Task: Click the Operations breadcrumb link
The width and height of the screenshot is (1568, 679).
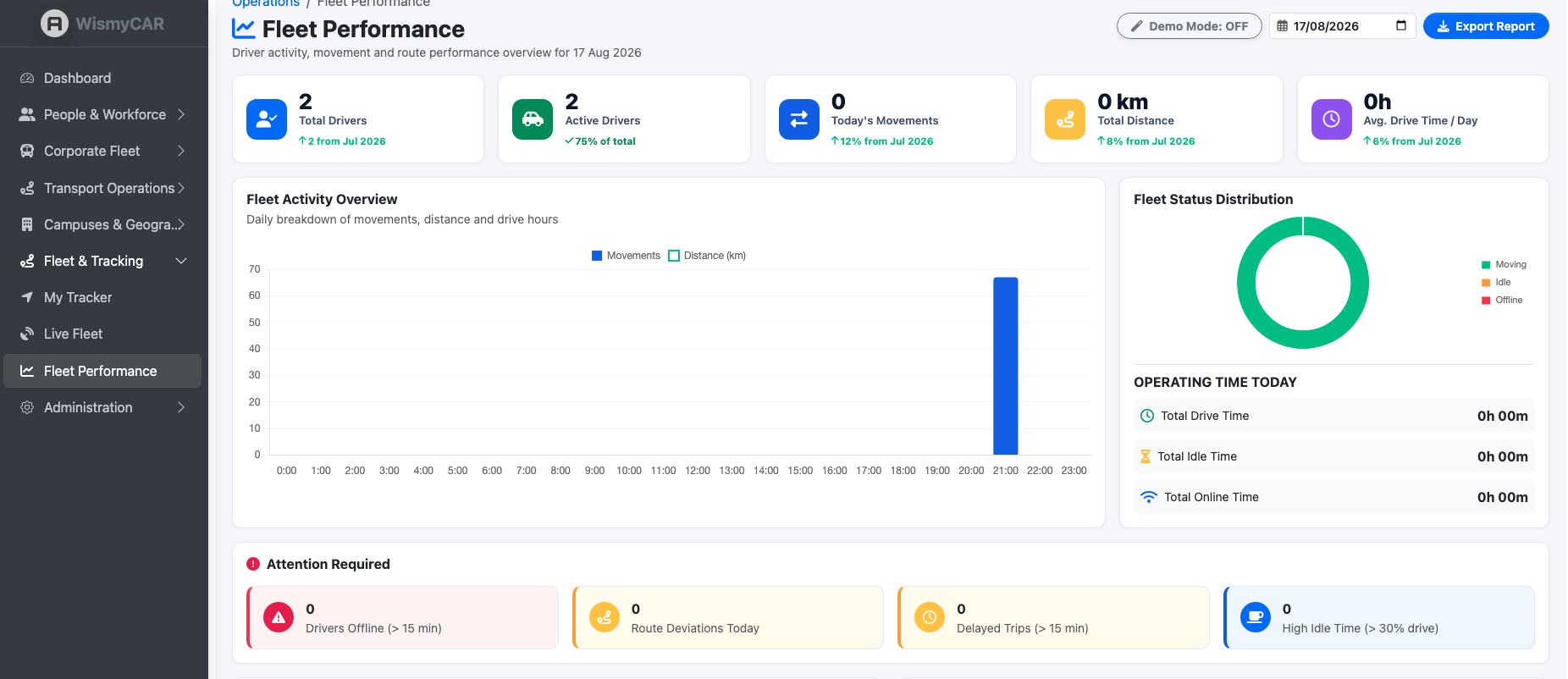Action: pyautogui.click(x=266, y=3)
